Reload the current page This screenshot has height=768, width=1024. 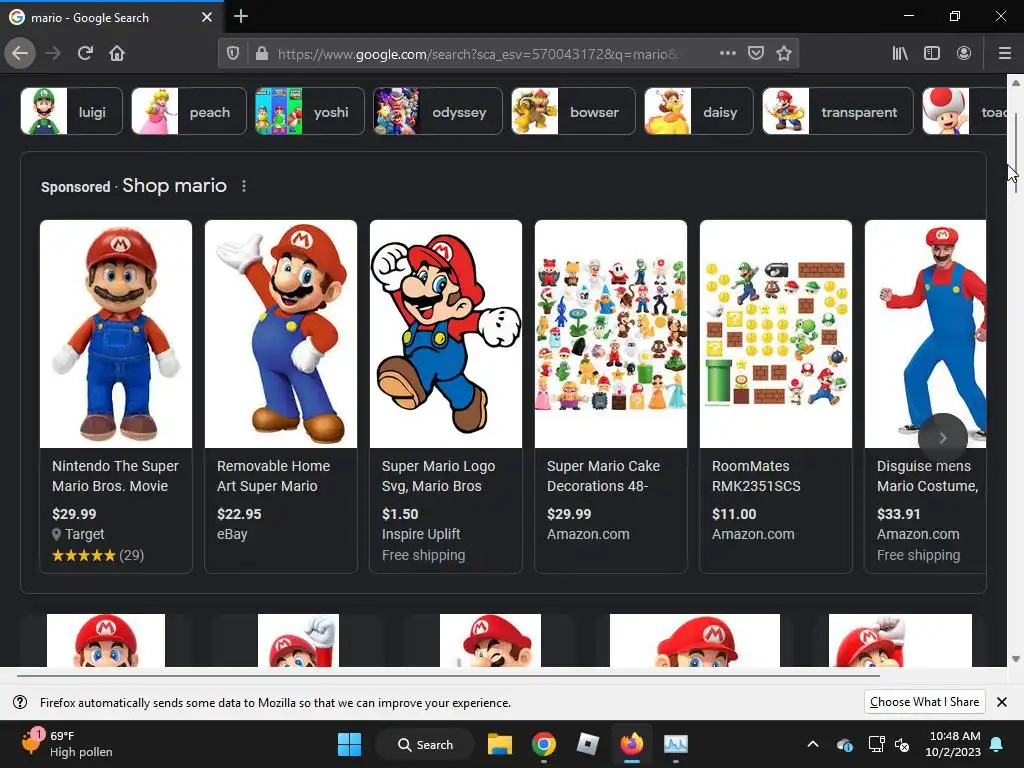point(86,53)
